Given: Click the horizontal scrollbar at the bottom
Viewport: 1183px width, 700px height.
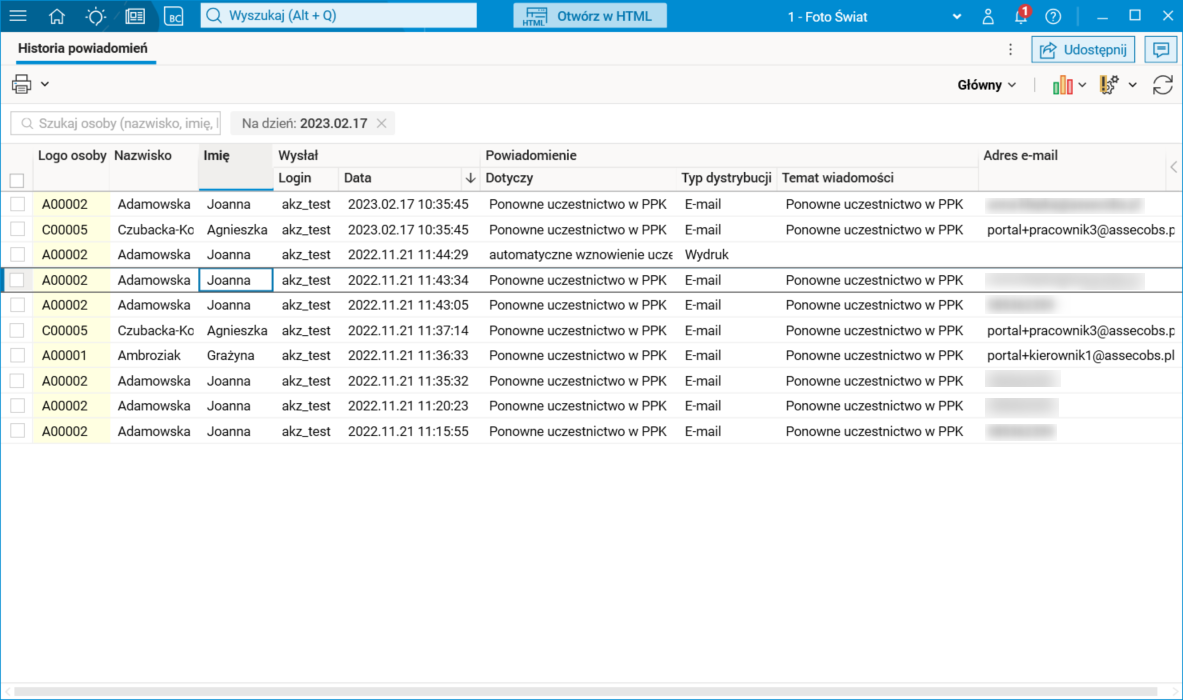Looking at the screenshot, I should coord(585,691).
